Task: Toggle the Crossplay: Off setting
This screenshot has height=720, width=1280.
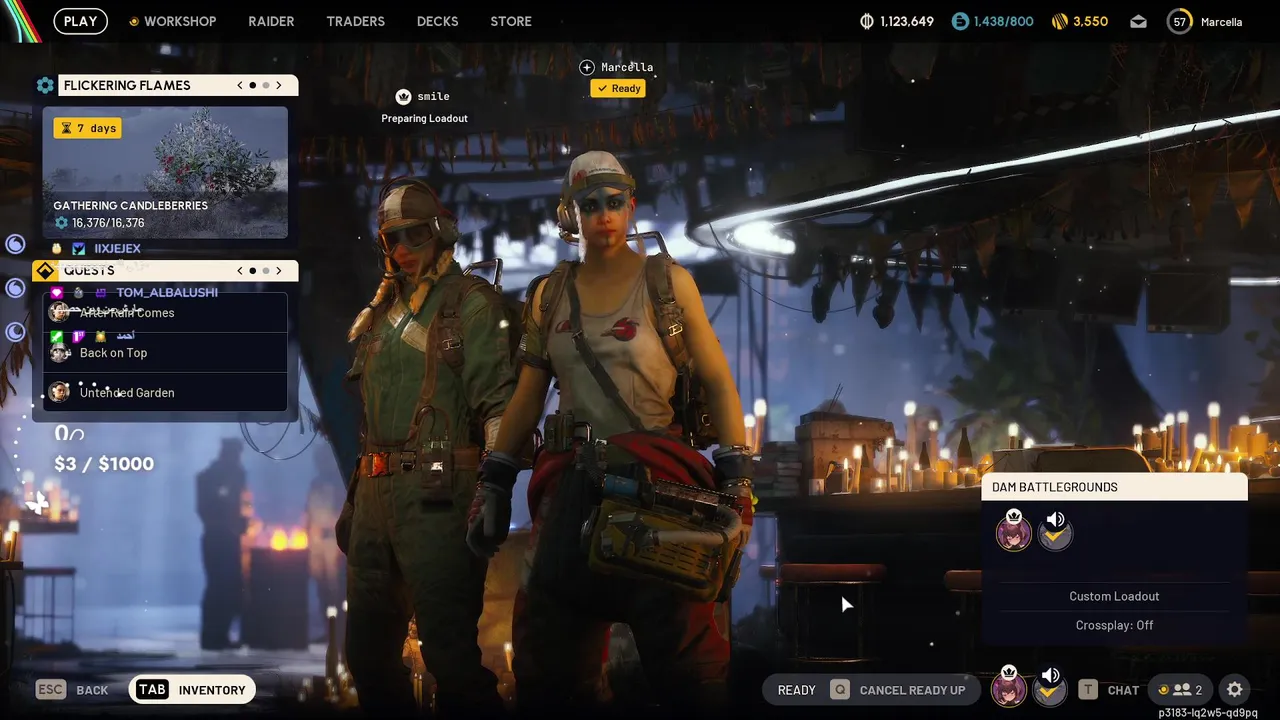Action: point(1114,625)
